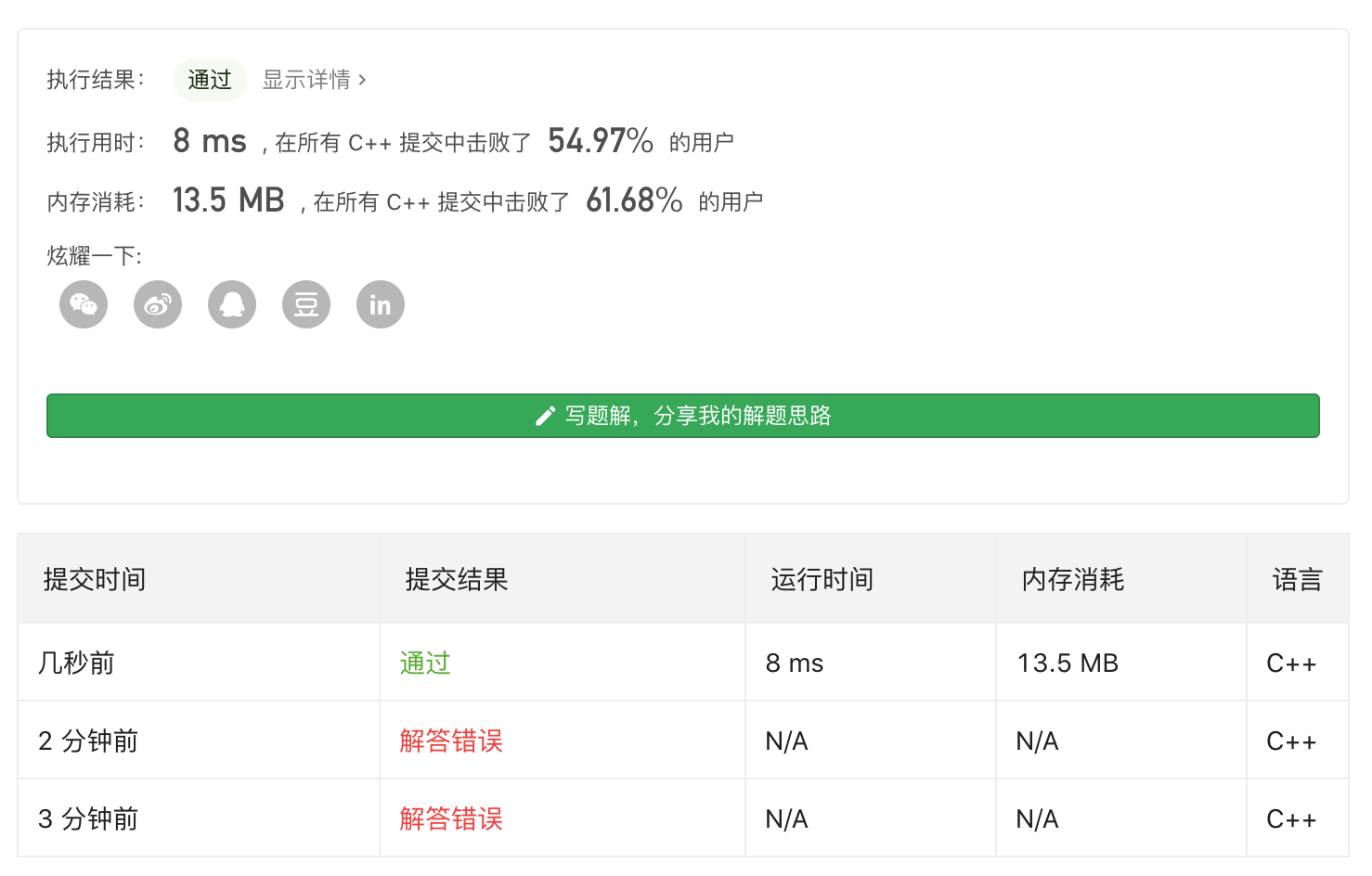Screen dimensions: 1372x876
Task: Share result via WeChat icon
Action: pos(84,304)
